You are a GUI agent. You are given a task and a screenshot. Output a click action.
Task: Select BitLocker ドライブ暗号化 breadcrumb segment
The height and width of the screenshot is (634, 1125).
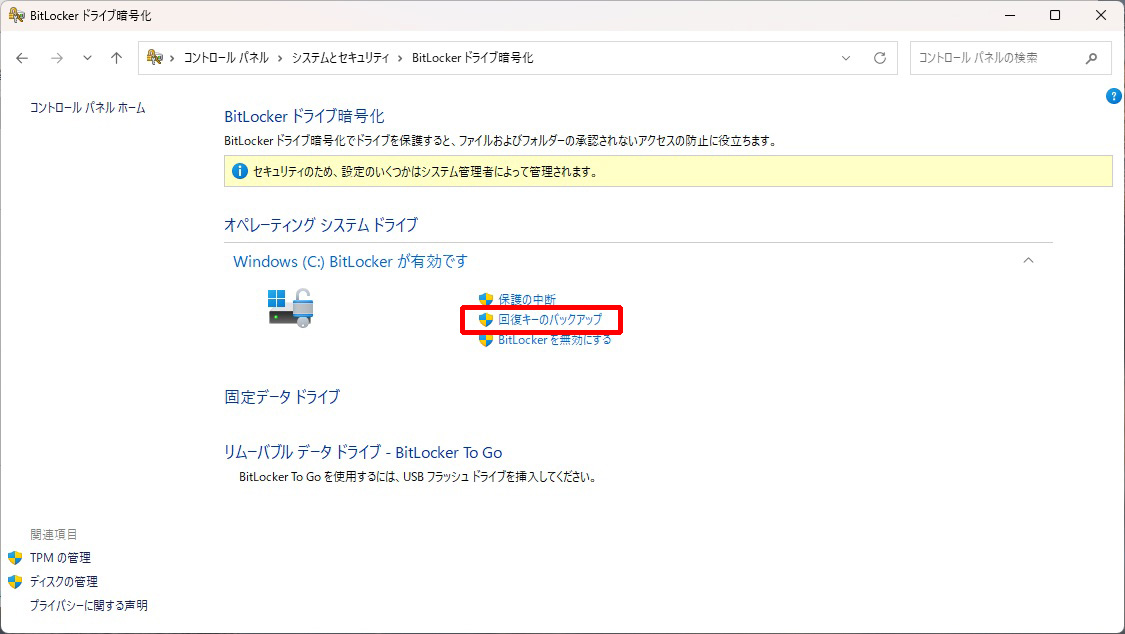pos(472,58)
